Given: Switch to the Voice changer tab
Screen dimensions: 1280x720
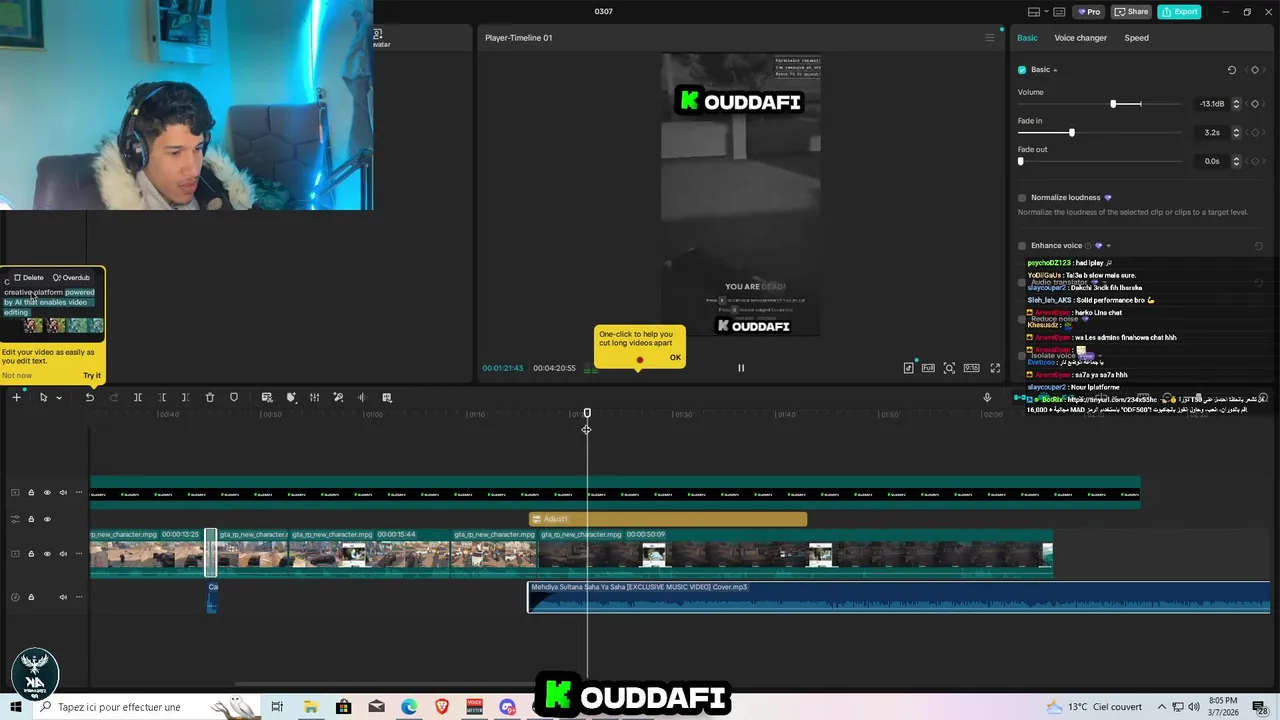Looking at the screenshot, I should [1080, 38].
